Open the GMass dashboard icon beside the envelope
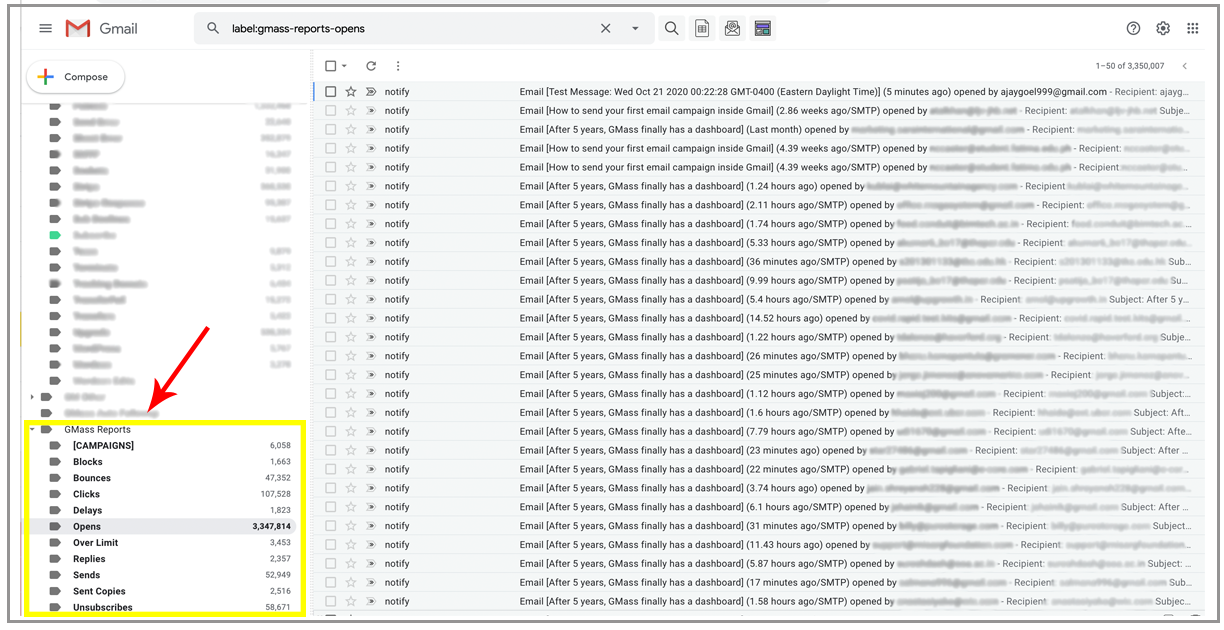This screenshot has height=630, width=1224. [x=762, y=27]
